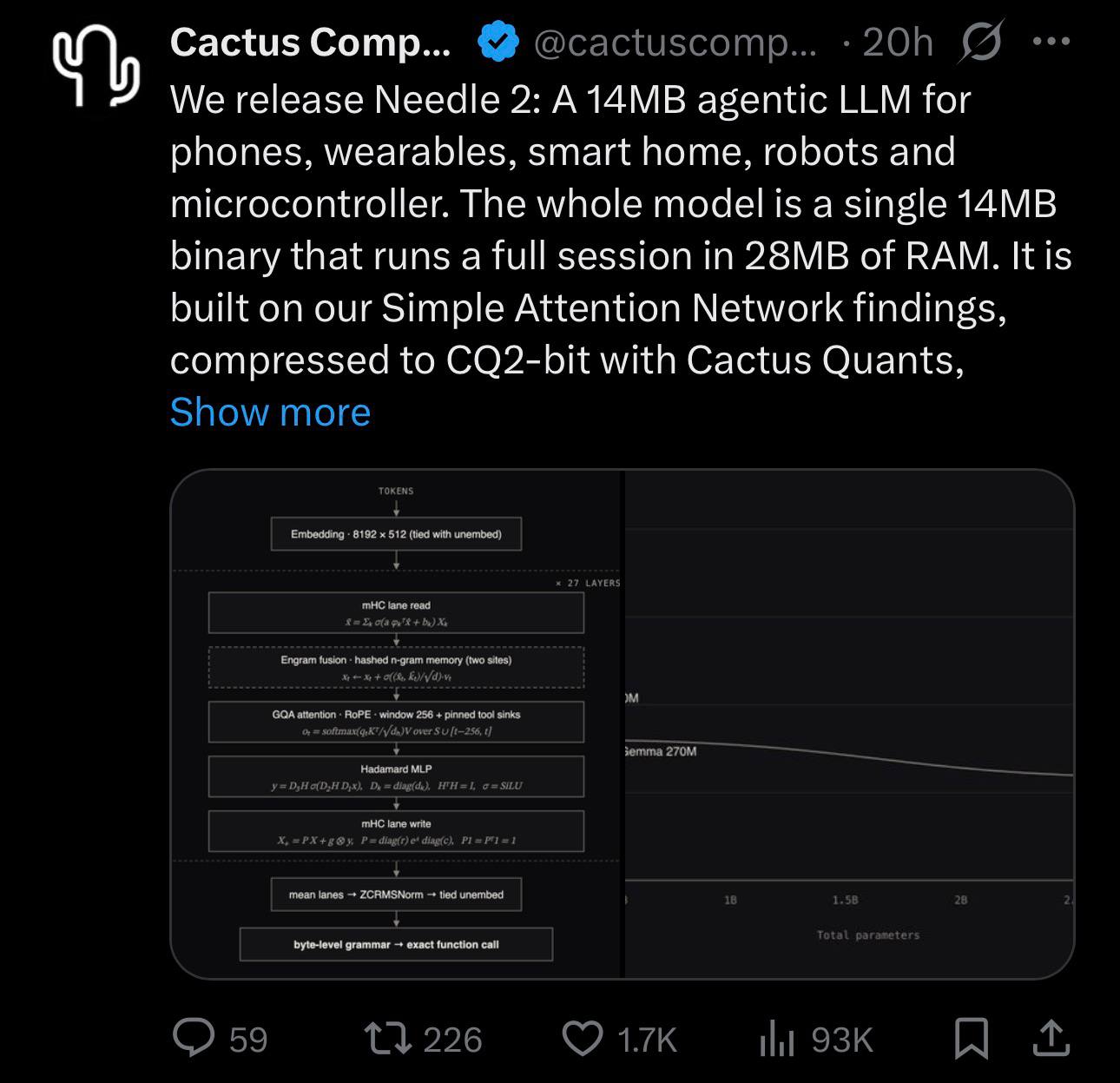1120x1083 pixels.
Task: Tap the 226 reposts count
Action: pos(452,1040)
